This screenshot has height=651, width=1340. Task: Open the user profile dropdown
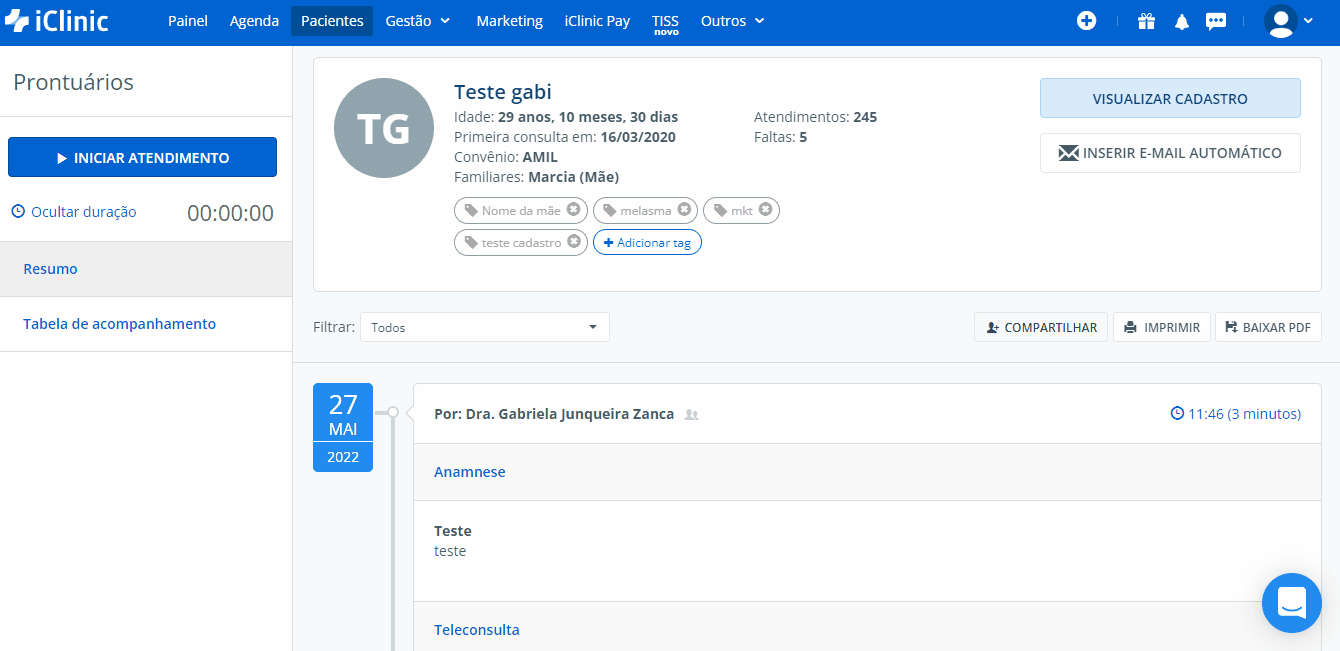click(1288, 21)
